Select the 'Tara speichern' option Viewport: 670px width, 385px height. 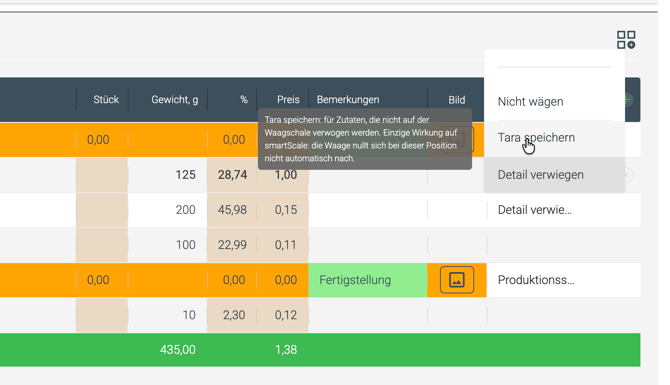pyautogui.click(x=554, y=138)
